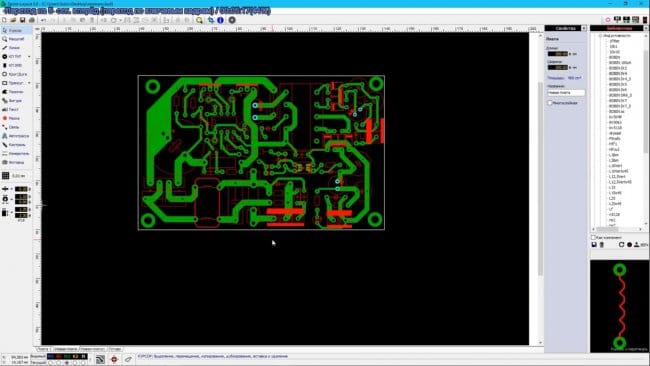The height and width of the screenshot is (366, 650).
Task: Open the last board tab at bottom
Action: 115,349
